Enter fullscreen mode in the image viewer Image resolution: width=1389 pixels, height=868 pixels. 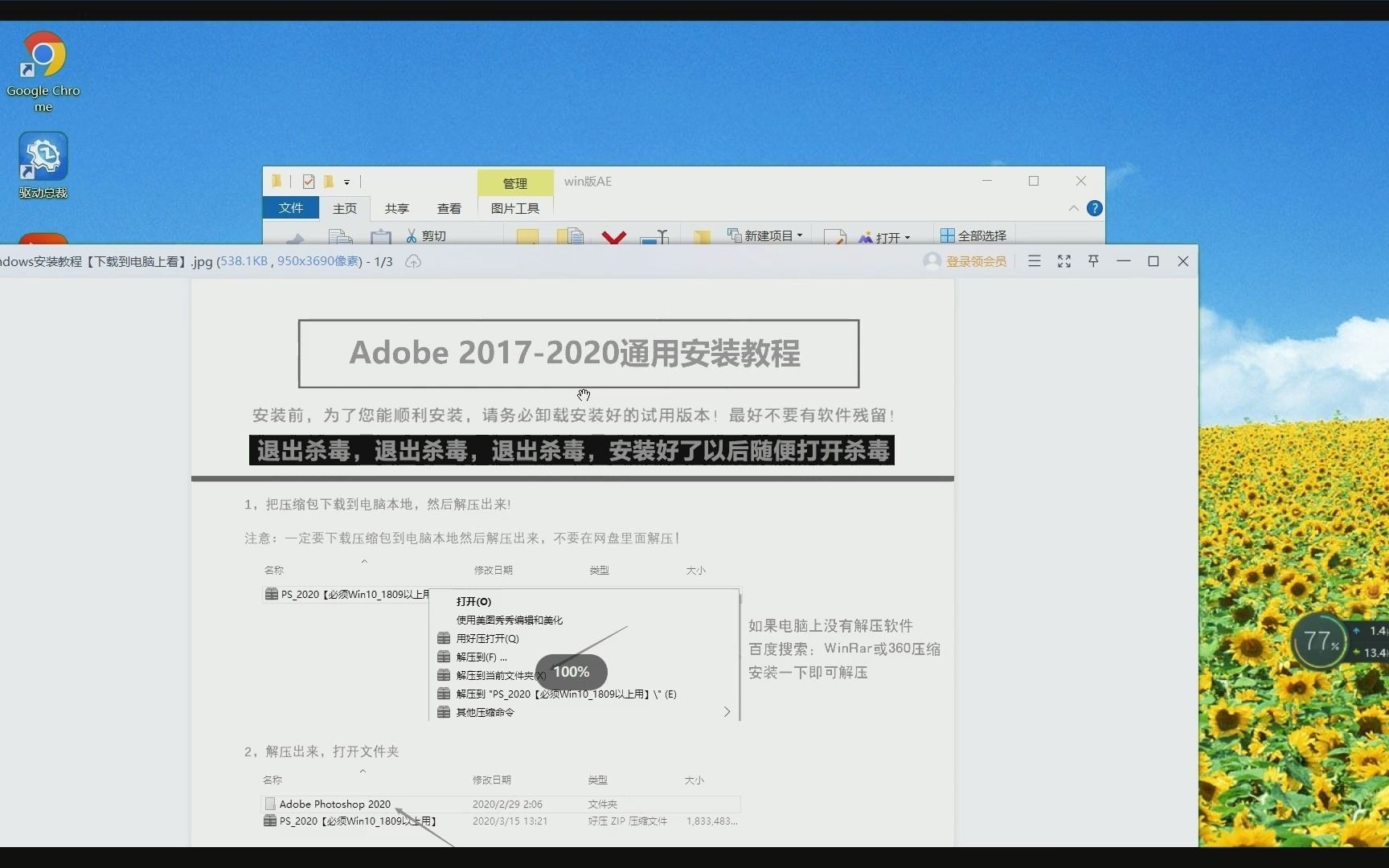1063,261
